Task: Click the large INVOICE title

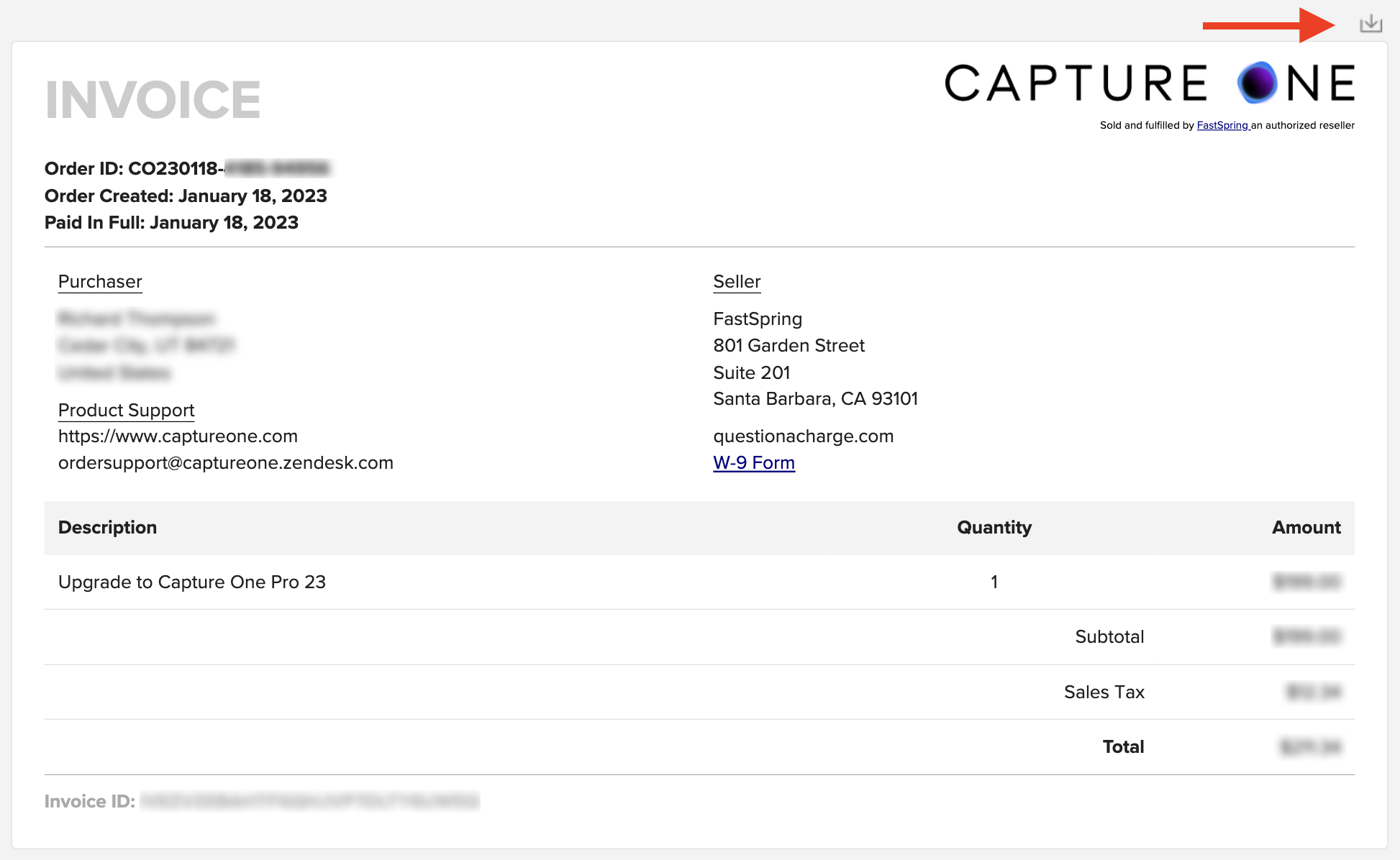Action: point(153,99)
